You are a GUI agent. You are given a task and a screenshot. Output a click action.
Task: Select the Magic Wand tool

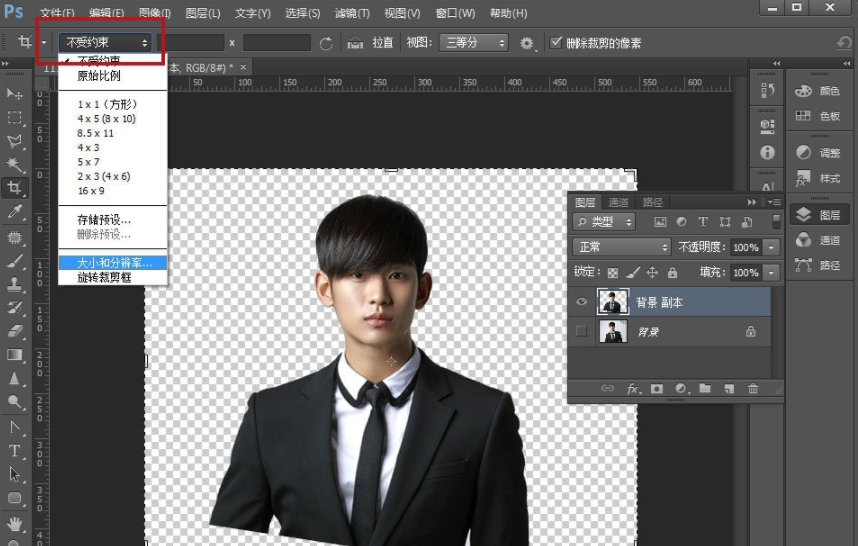click(x=14, y=164)
